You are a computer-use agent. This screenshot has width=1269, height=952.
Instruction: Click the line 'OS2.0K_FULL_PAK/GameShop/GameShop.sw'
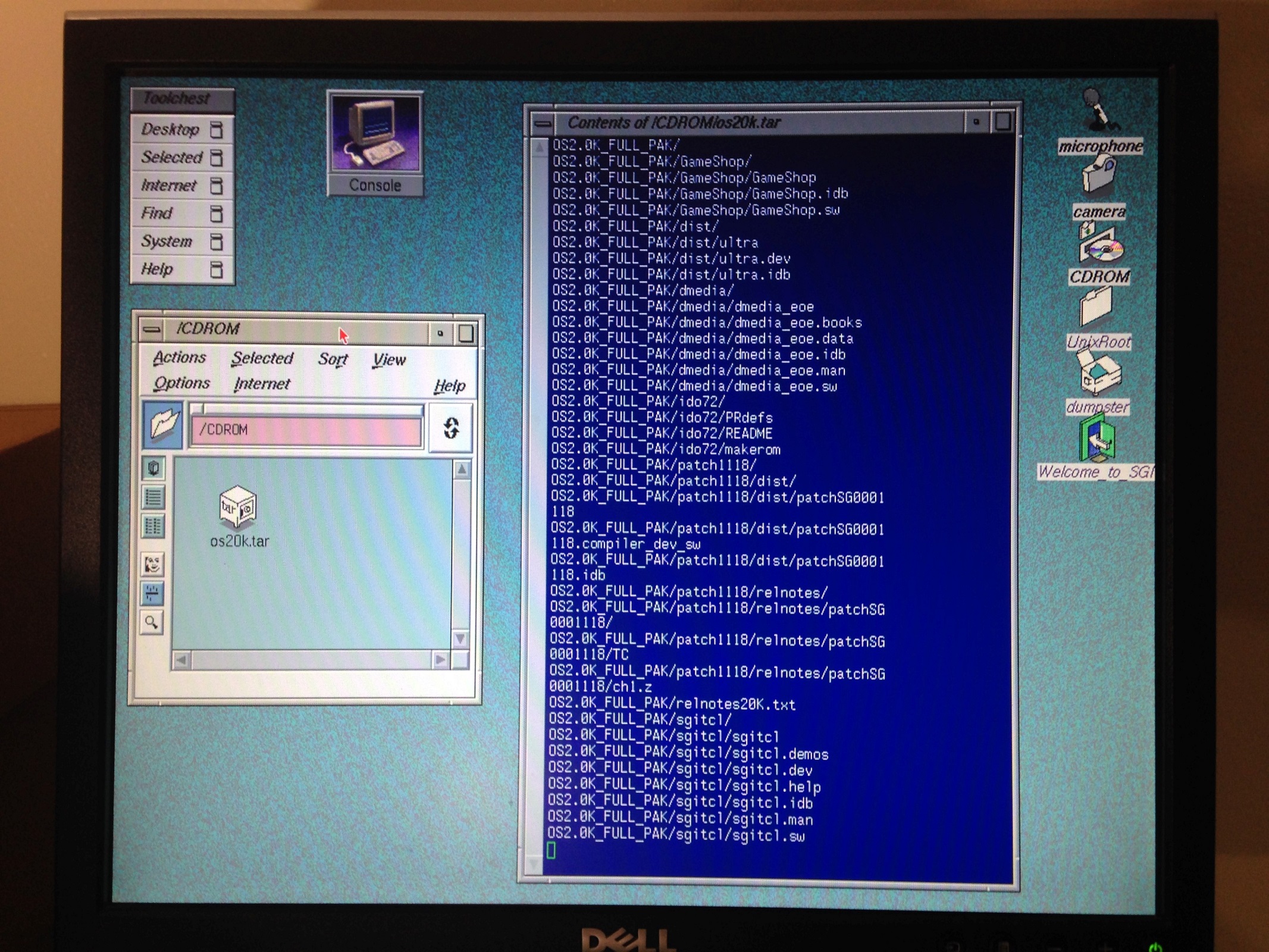click(696, 210)
